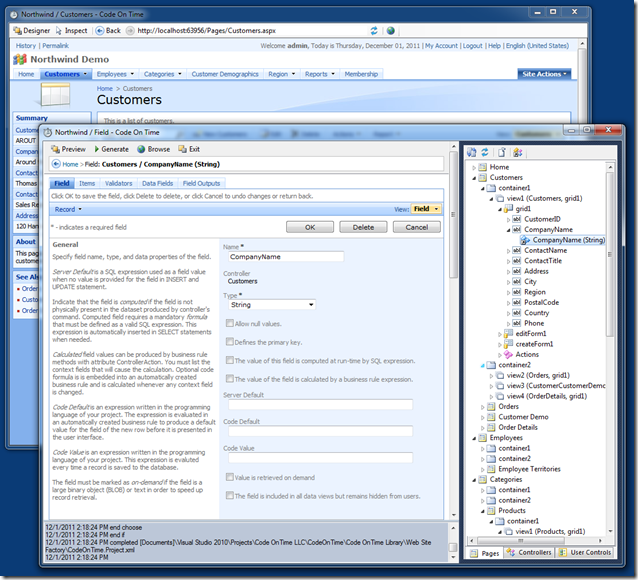Click the new page icon in explorer toolbar
This screenshot has width=638, height=580.
[502, 153]
